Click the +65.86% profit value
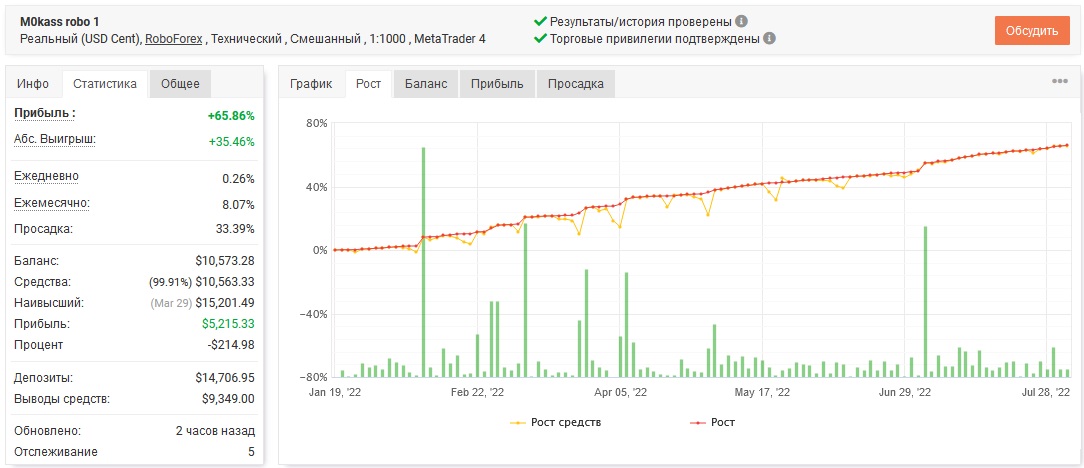The height and width of the screenshot is (468, 1084). [x=231, y=115]
